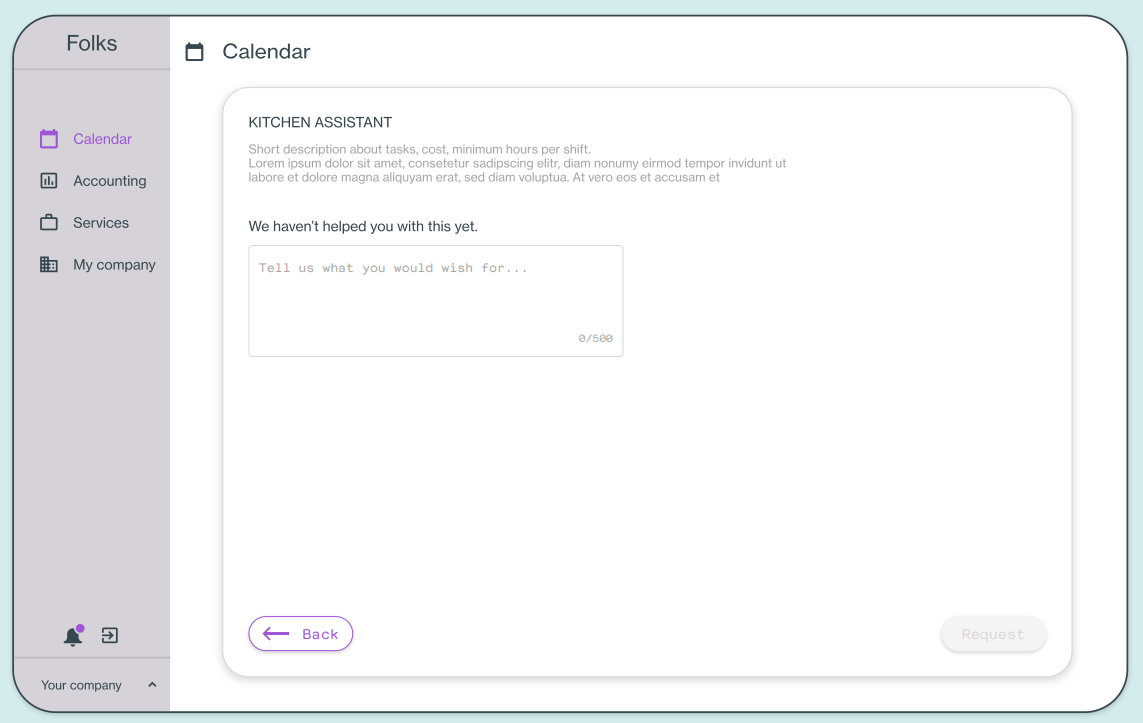Click the Back button label
Image resolution: width=1143 pixels, height=723 pixels.
point(320,634)
